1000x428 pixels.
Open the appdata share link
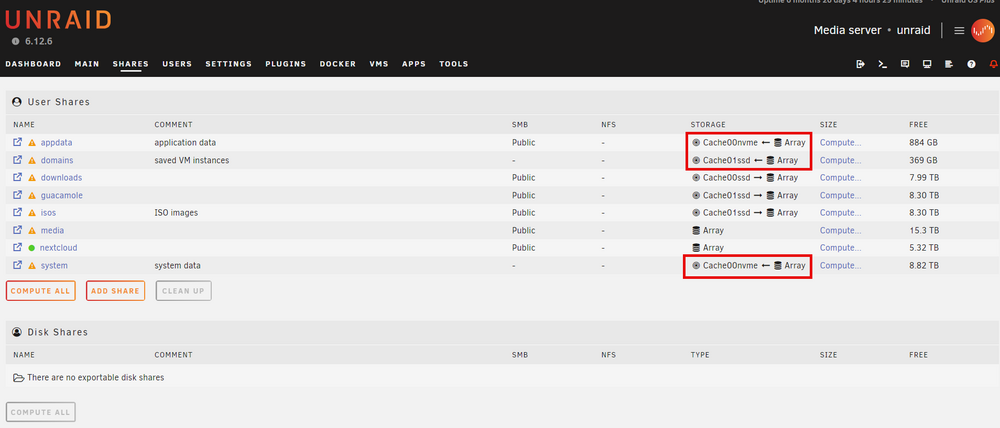[x=57, y=143]
